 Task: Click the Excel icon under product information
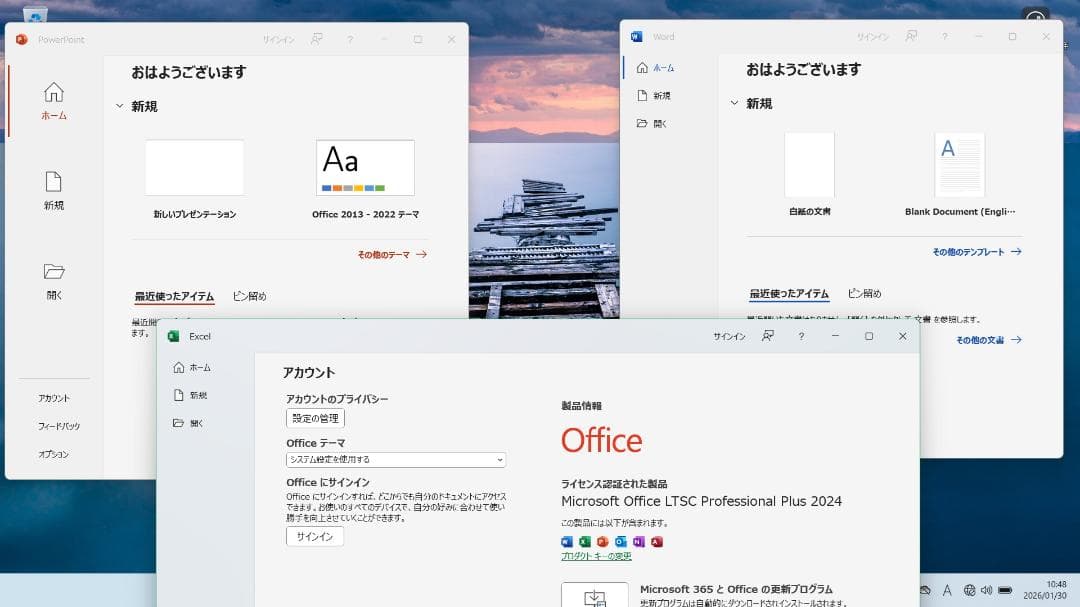click(585, 541)
